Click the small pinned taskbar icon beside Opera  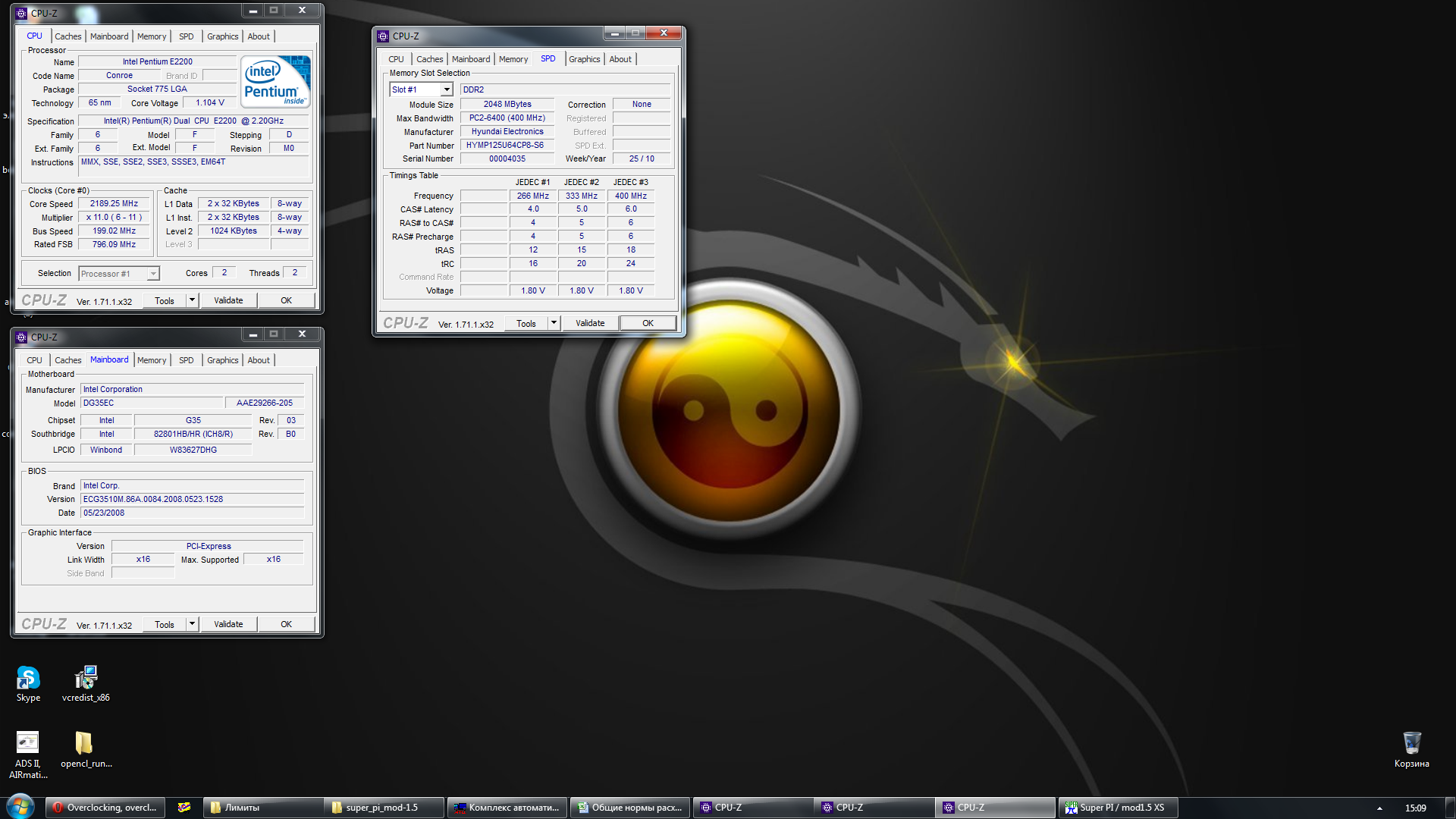pyautogui.click(x=184, y=808)
